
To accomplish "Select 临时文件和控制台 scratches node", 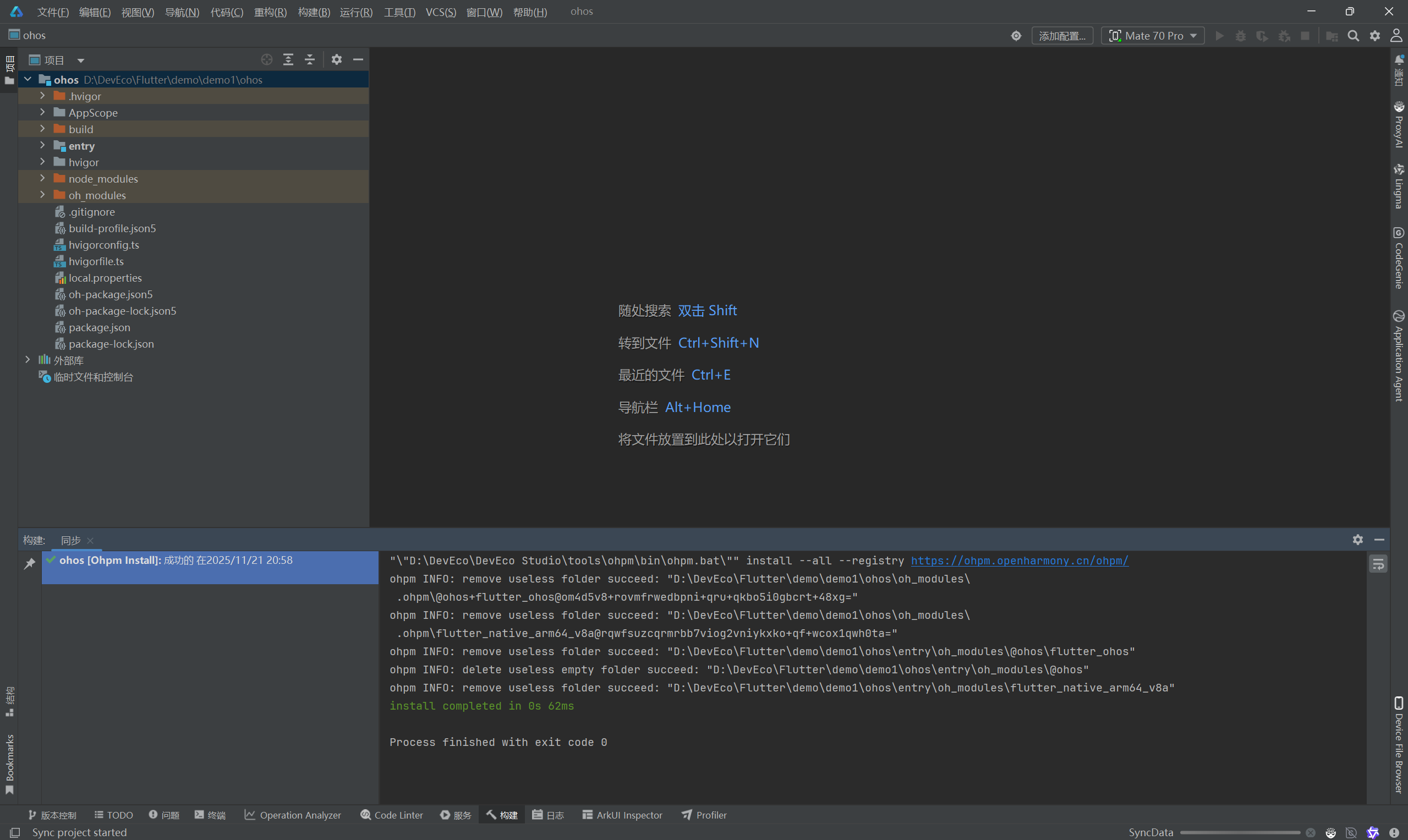I will pyautogui.click(x=193, y=377).
